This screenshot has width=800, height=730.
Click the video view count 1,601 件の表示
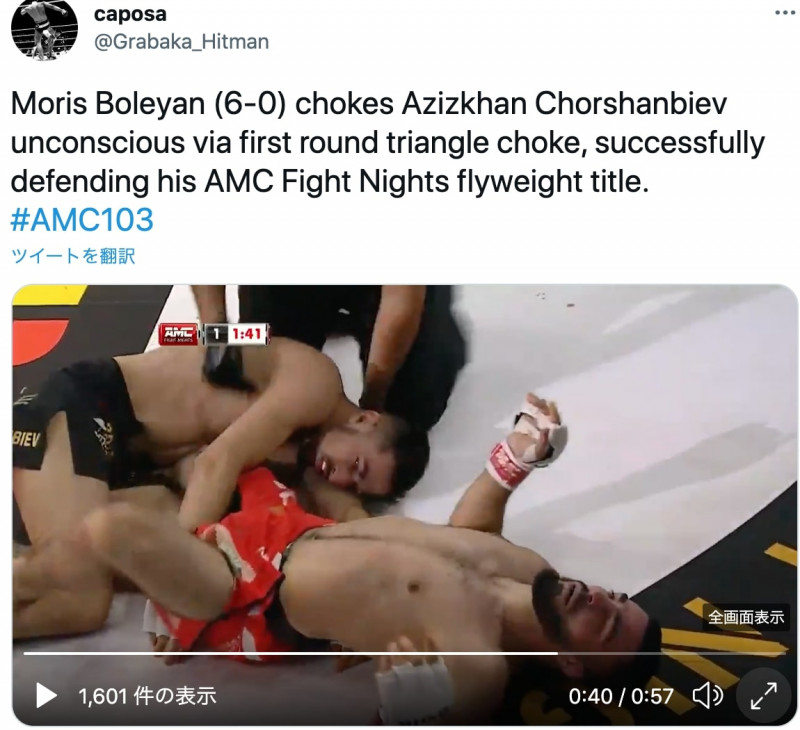click(147, 696)
